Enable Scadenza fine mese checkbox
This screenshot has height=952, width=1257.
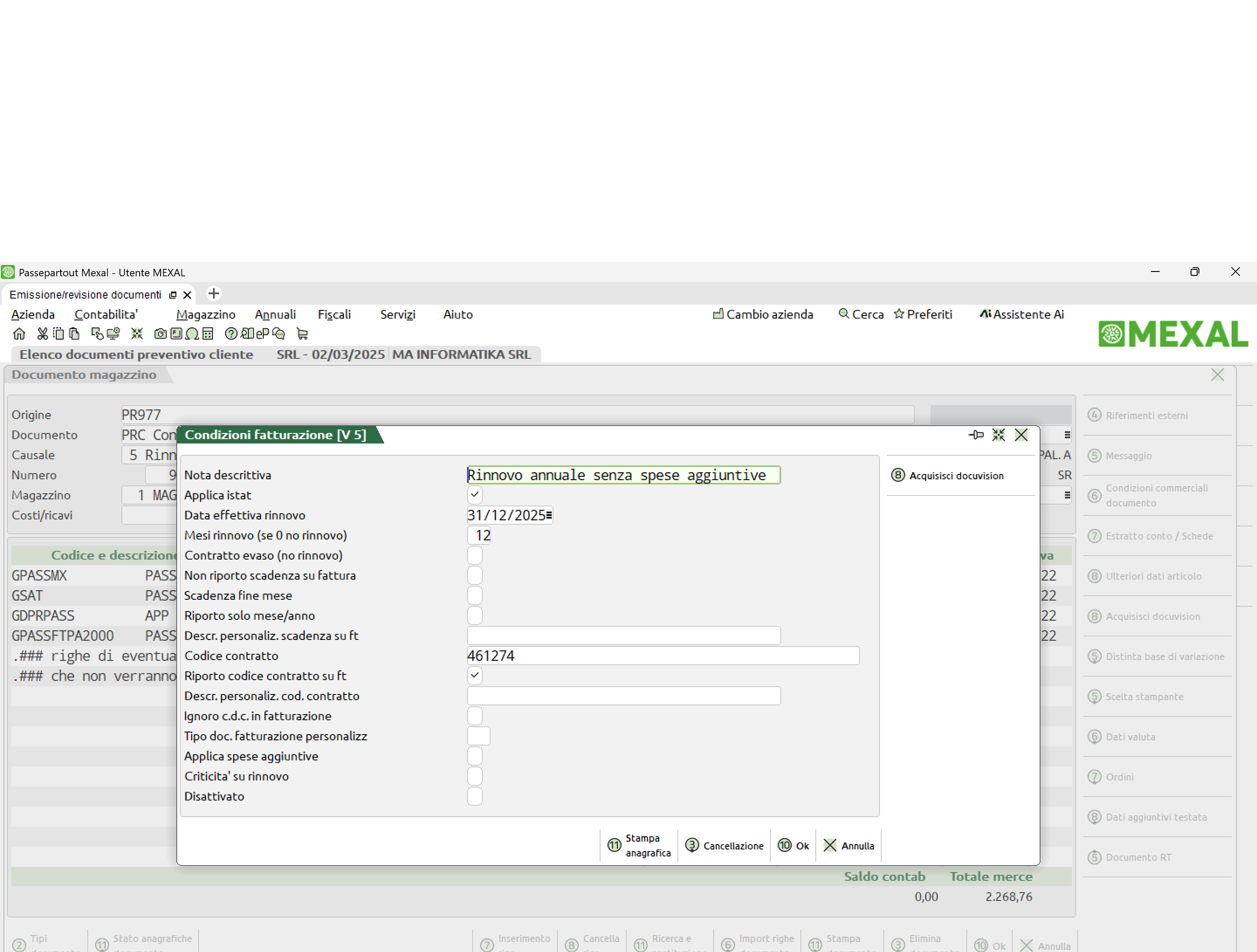[x=474, y=595]
